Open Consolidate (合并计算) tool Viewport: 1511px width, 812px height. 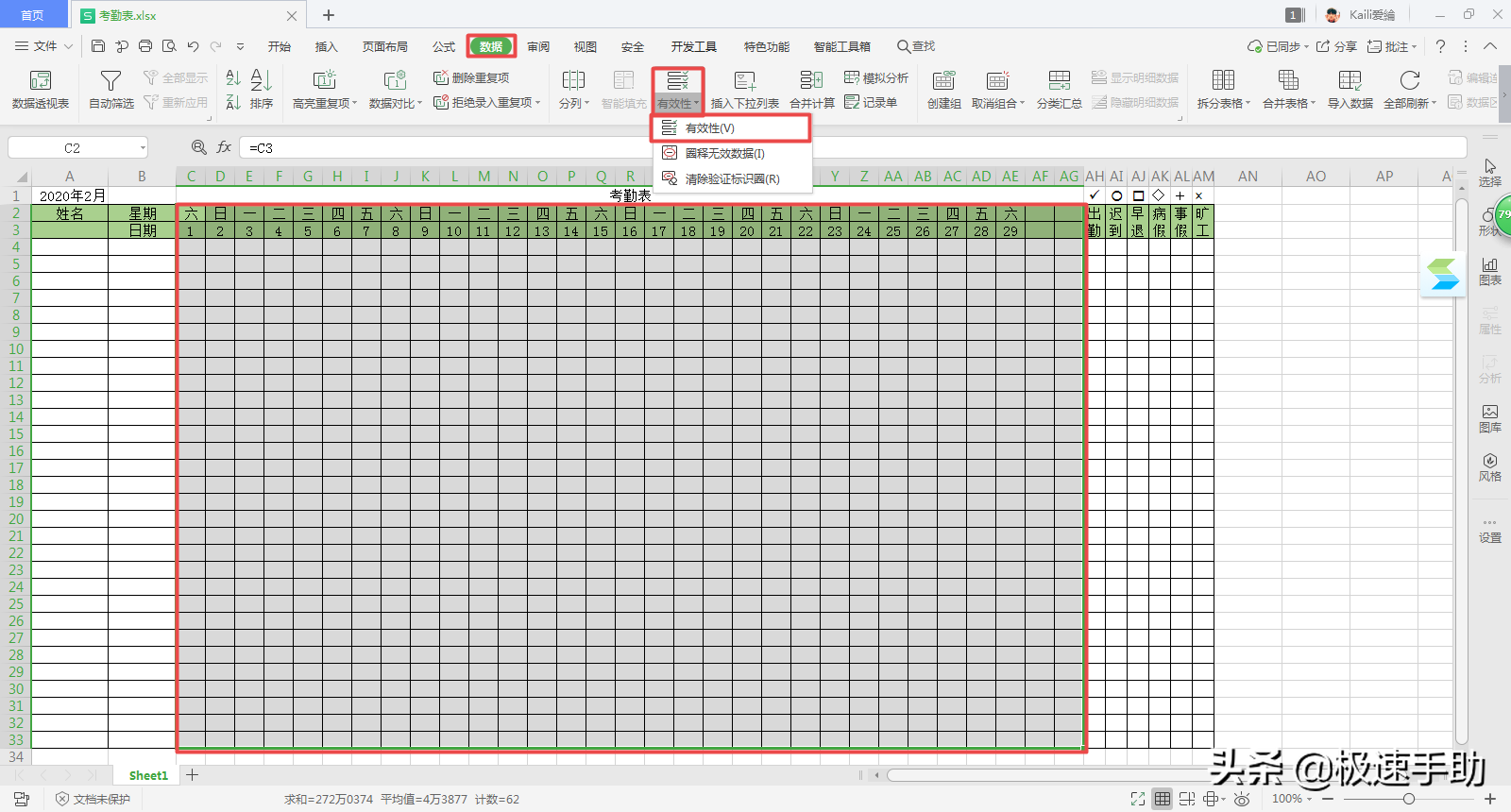click(x=811, y=89)
